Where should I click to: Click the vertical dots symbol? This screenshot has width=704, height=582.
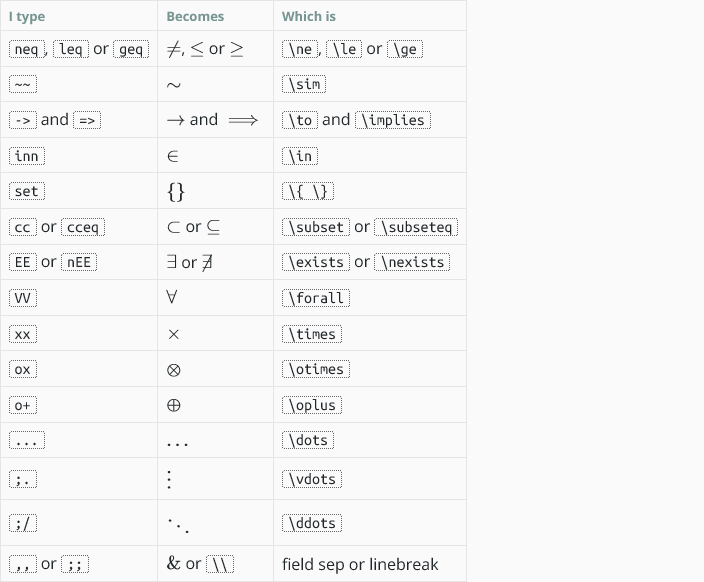170,479
